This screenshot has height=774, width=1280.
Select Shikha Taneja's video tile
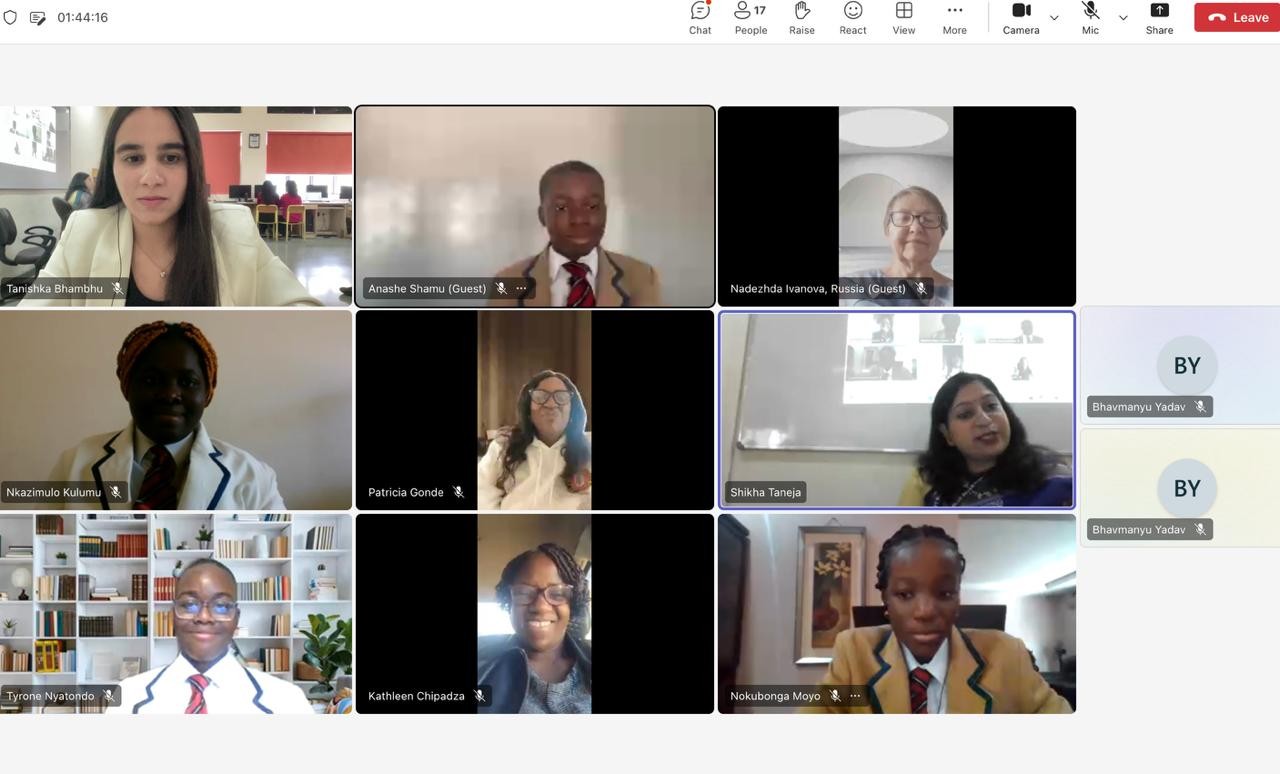click(x=896, y=410)
